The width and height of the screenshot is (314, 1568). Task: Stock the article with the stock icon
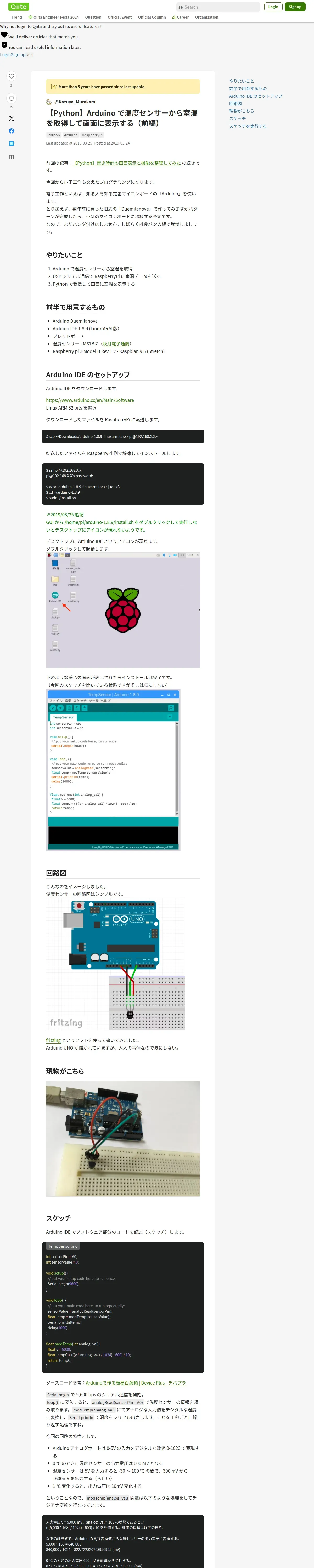point(11,98)
